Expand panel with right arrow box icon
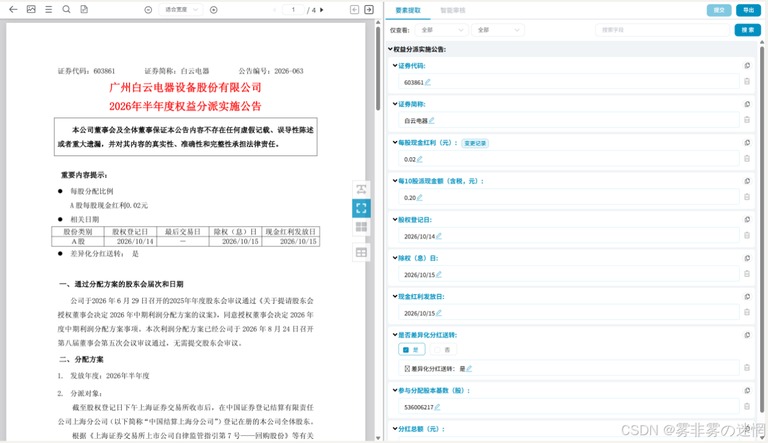768x443 pixels. pyautogui.click(x=369, y=10)
